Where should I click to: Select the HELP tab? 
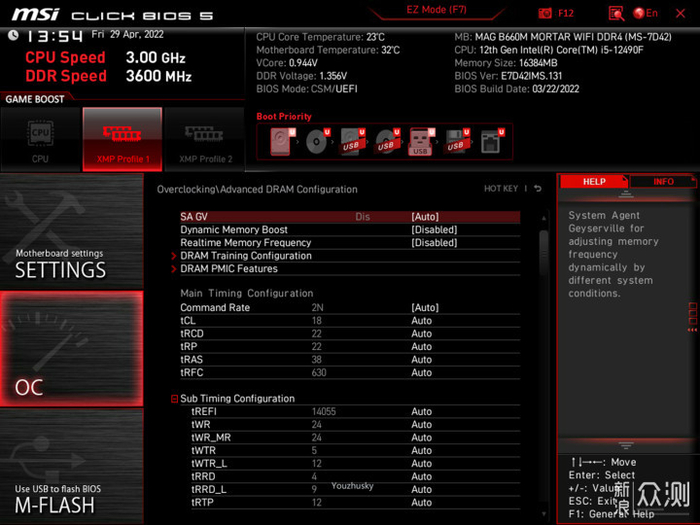click(x=594, y=182)
